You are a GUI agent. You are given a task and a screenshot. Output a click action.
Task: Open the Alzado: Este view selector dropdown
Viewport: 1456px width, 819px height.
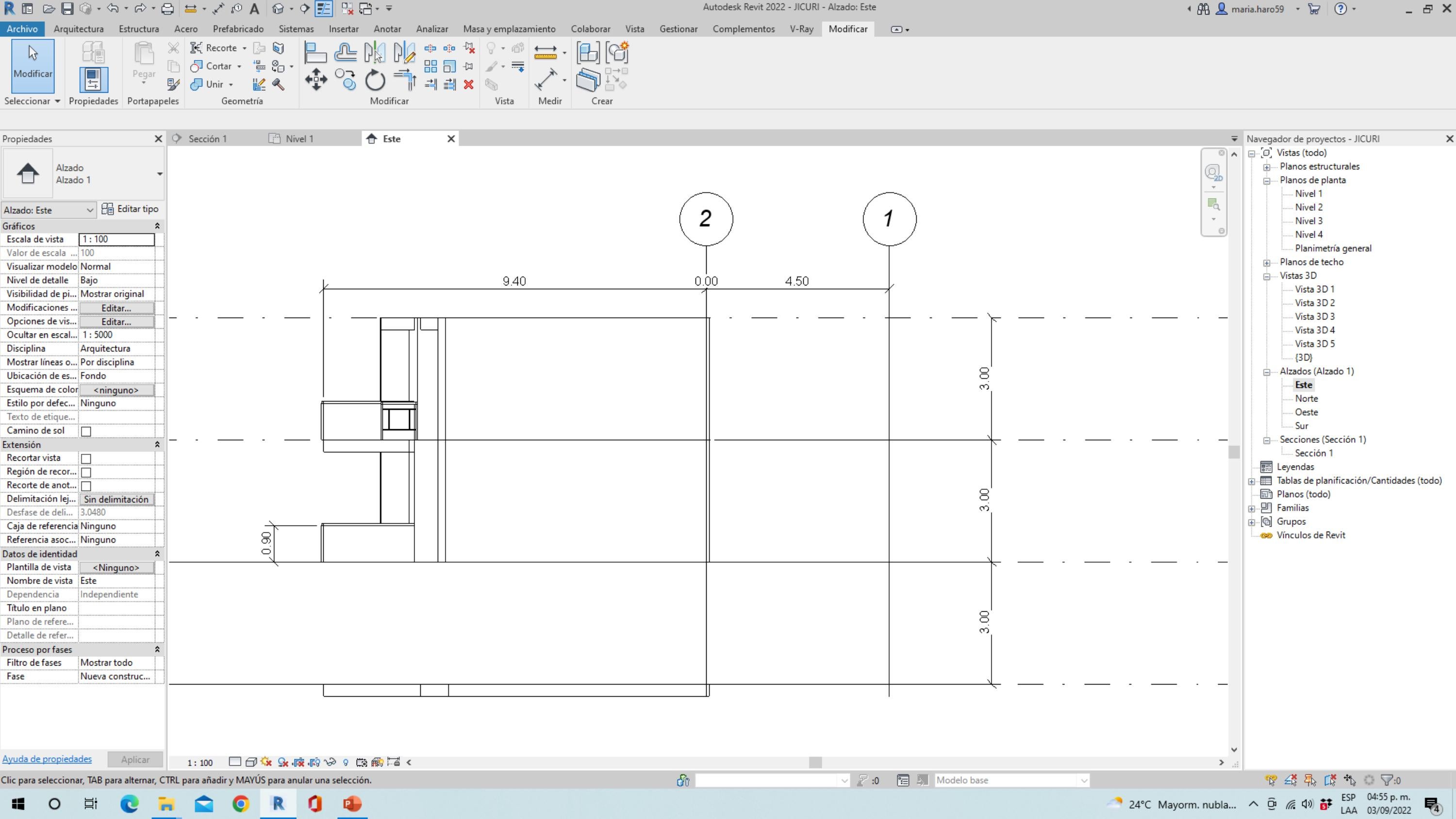[90, 210]
